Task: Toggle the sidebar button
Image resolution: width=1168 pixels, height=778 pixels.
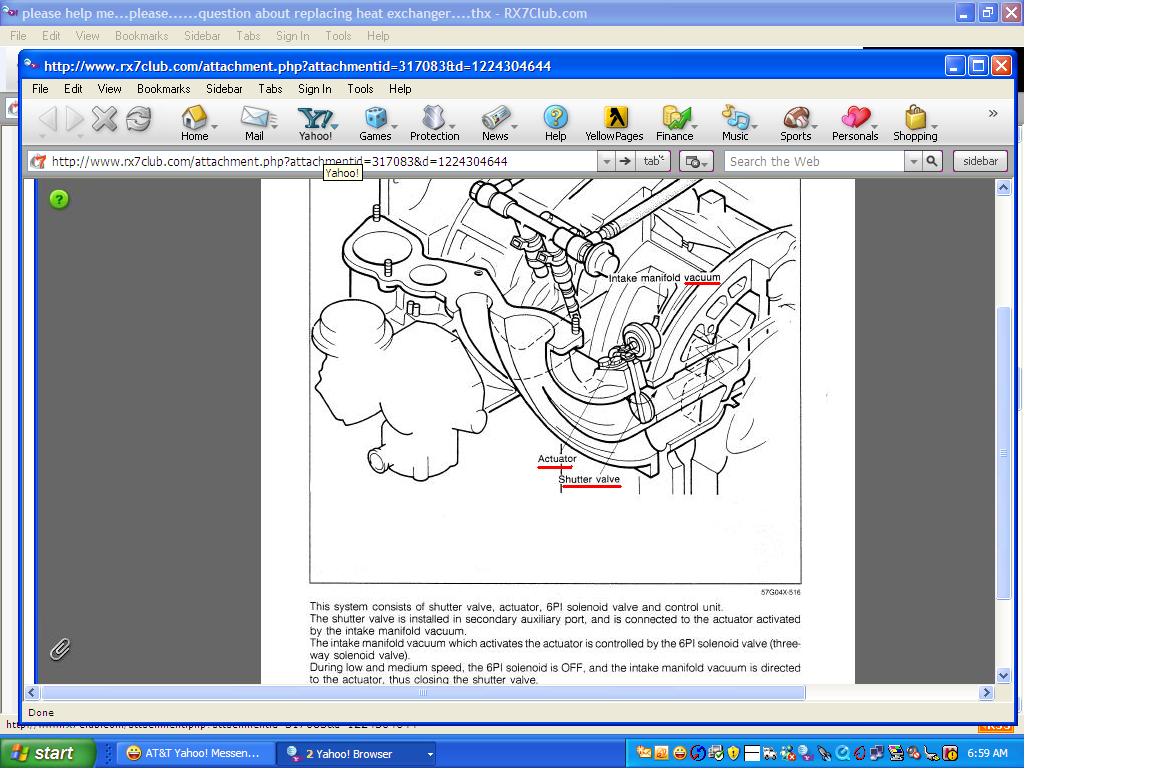Action: 980,161
